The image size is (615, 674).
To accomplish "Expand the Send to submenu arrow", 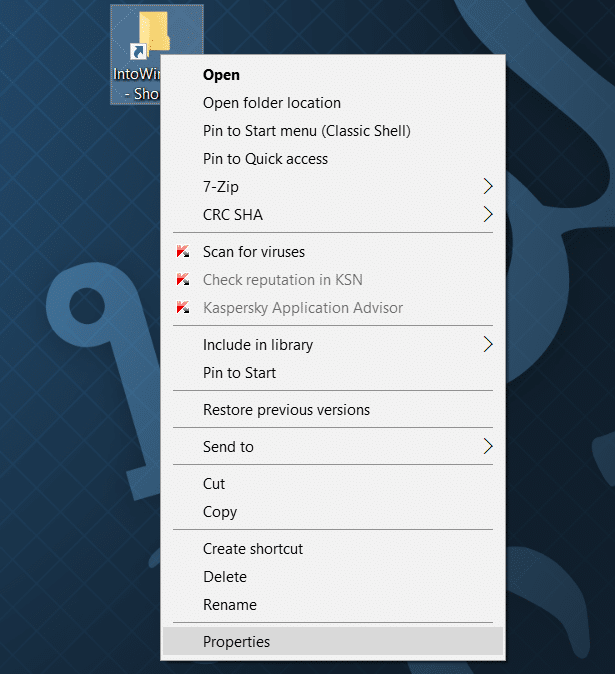I will [488, 446].
